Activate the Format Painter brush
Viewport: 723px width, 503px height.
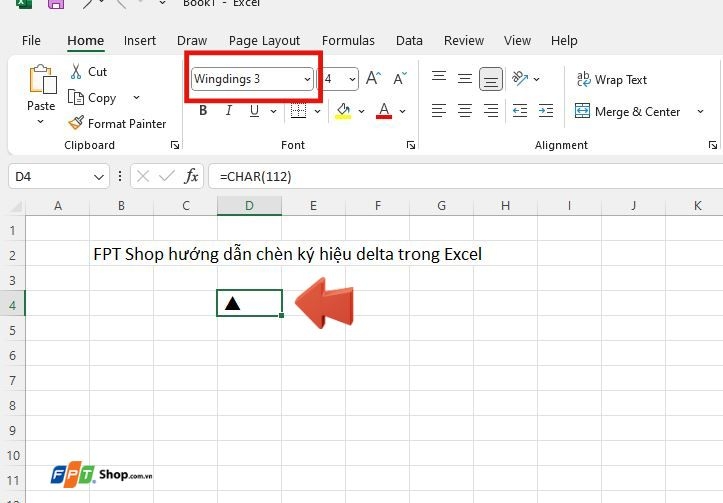pyautogui.click(x=76, y=123)
